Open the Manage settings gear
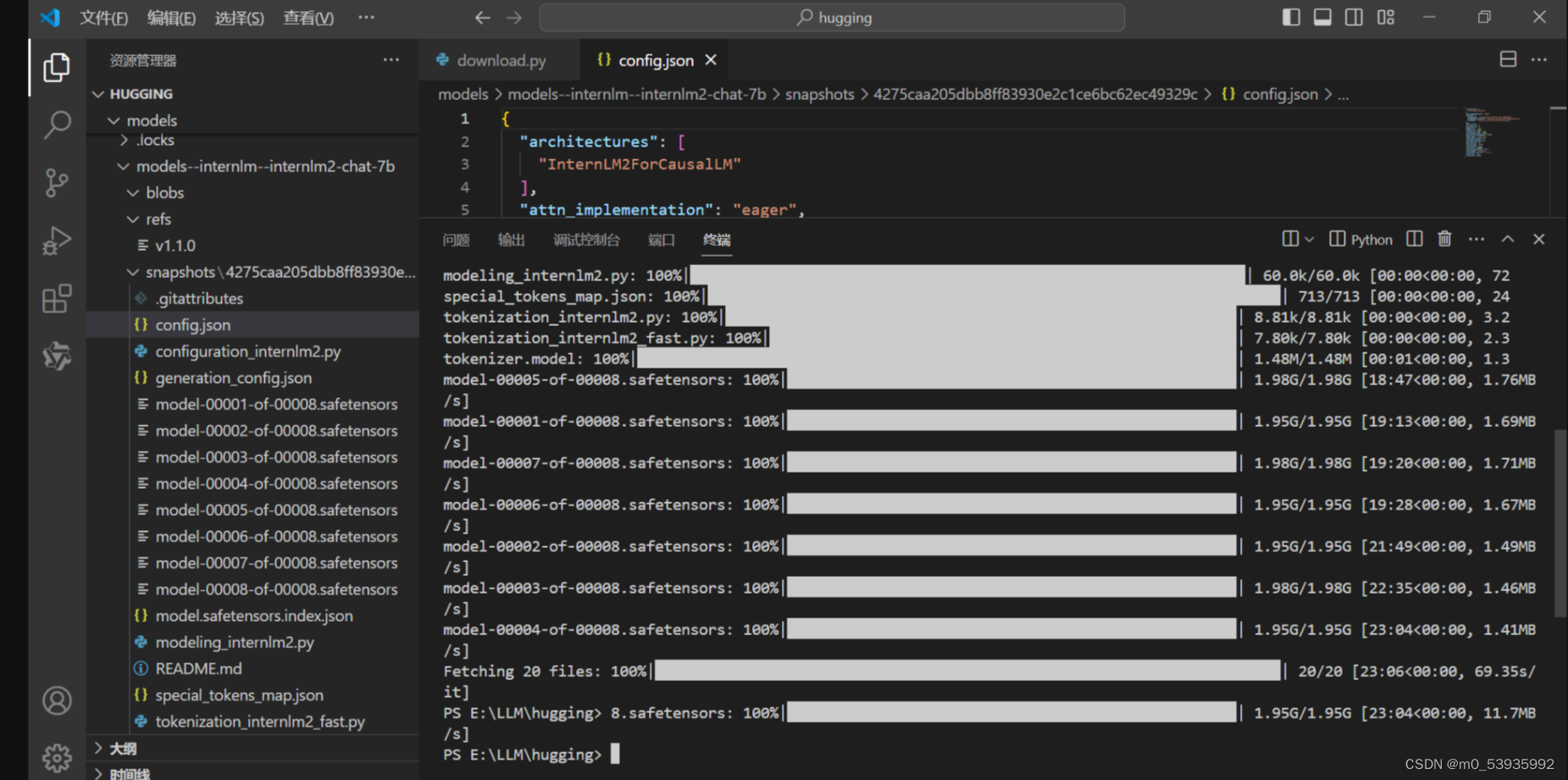 57,757
